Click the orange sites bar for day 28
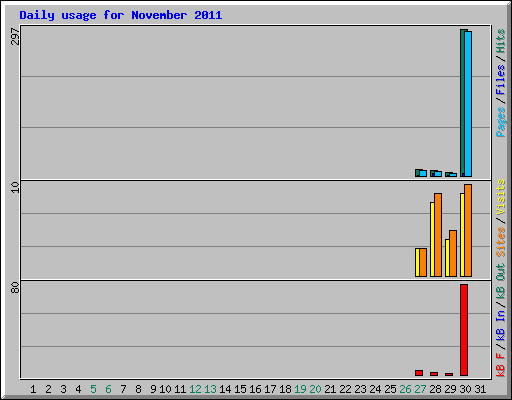The image size is (512, 400). 438,235
